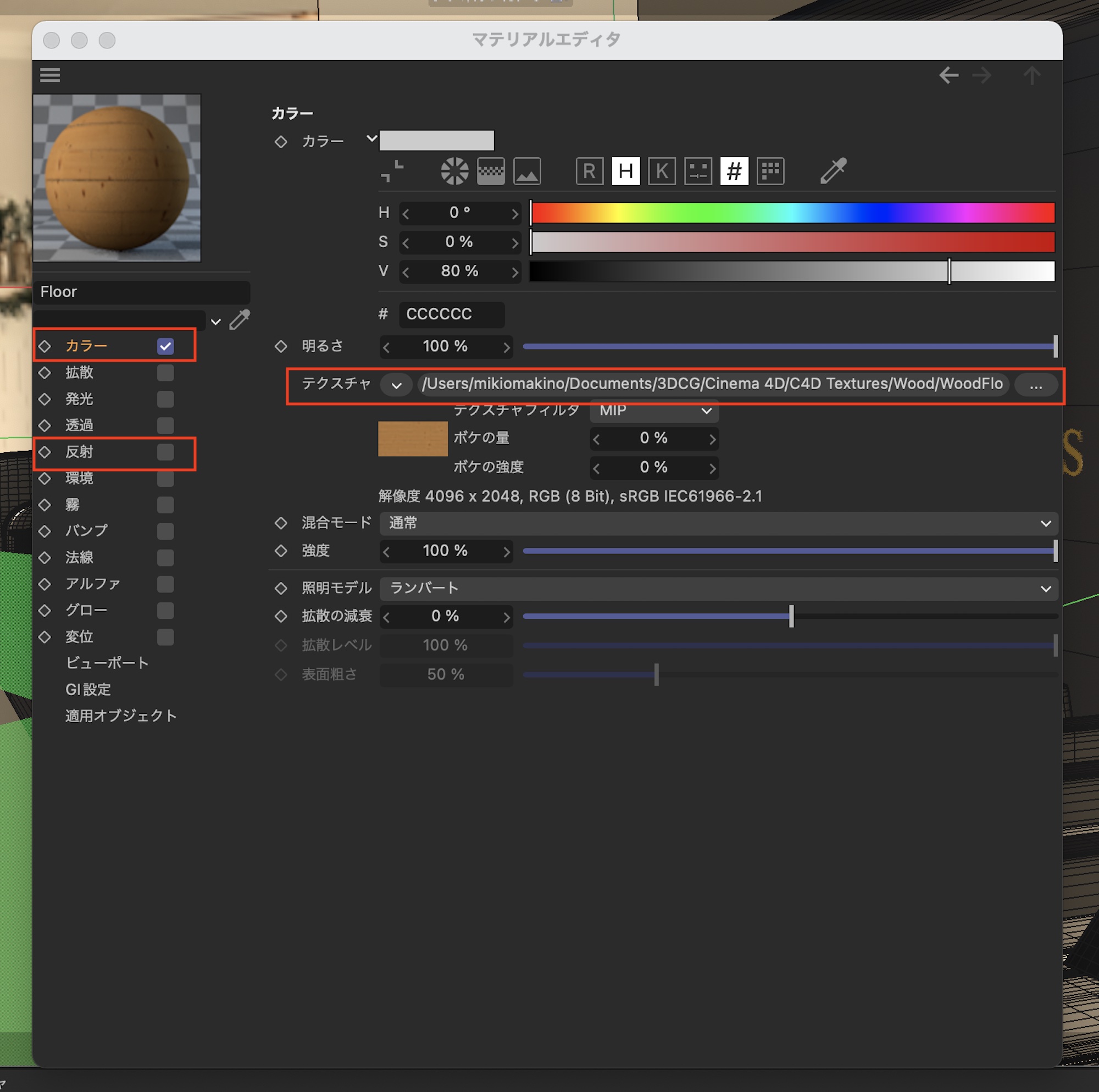Disable the カラー channel checkbox
The height and width of the screenshot is (1092, 1099).
(x=165, y=346)
